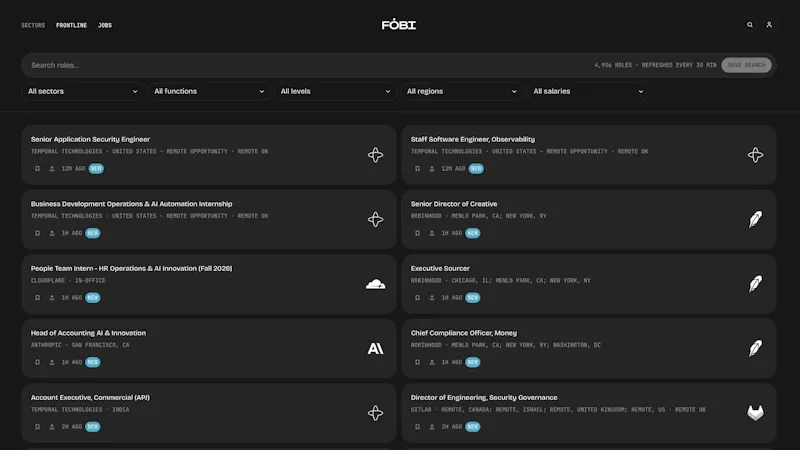
Task: Bookmark the Business Development Operations internship
Action: coord(37,233)
